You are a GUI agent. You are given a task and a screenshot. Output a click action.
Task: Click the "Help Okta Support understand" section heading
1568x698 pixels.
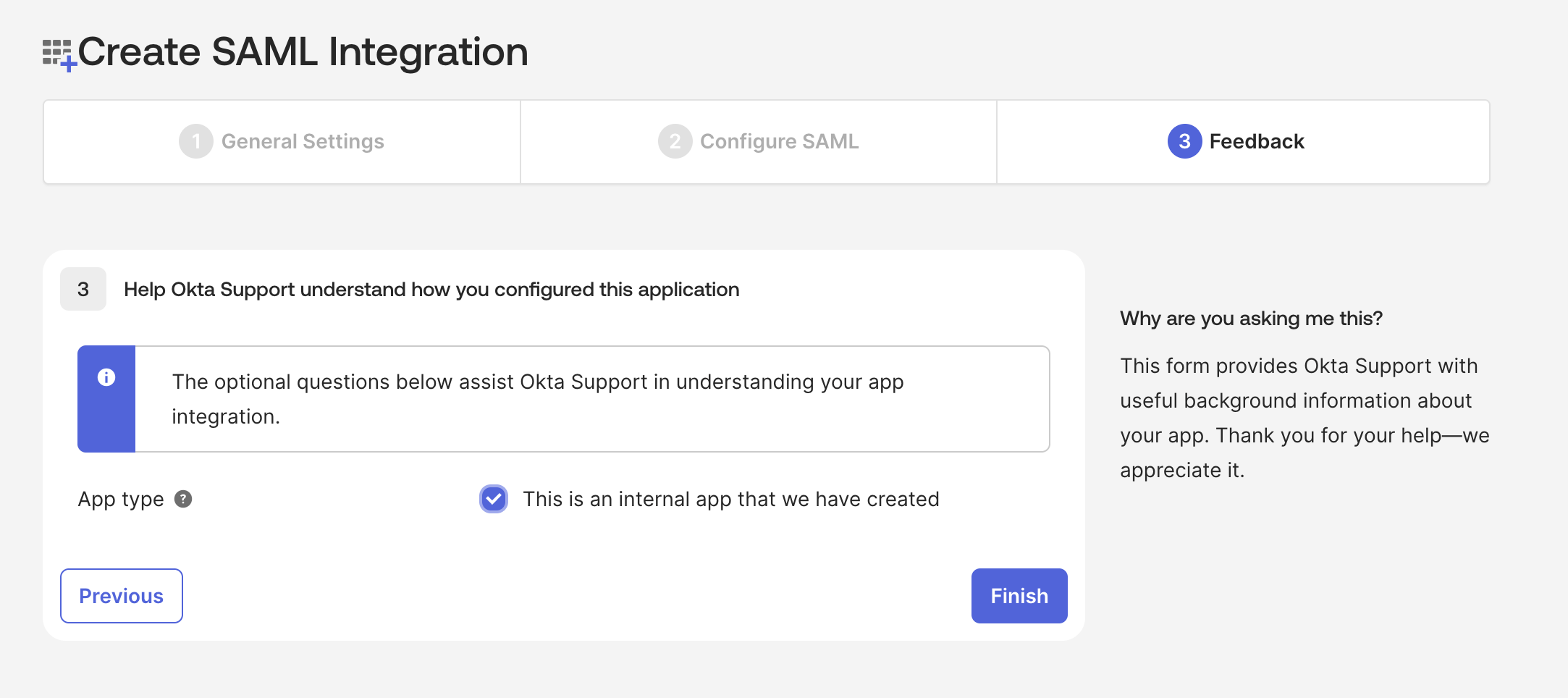431,290
